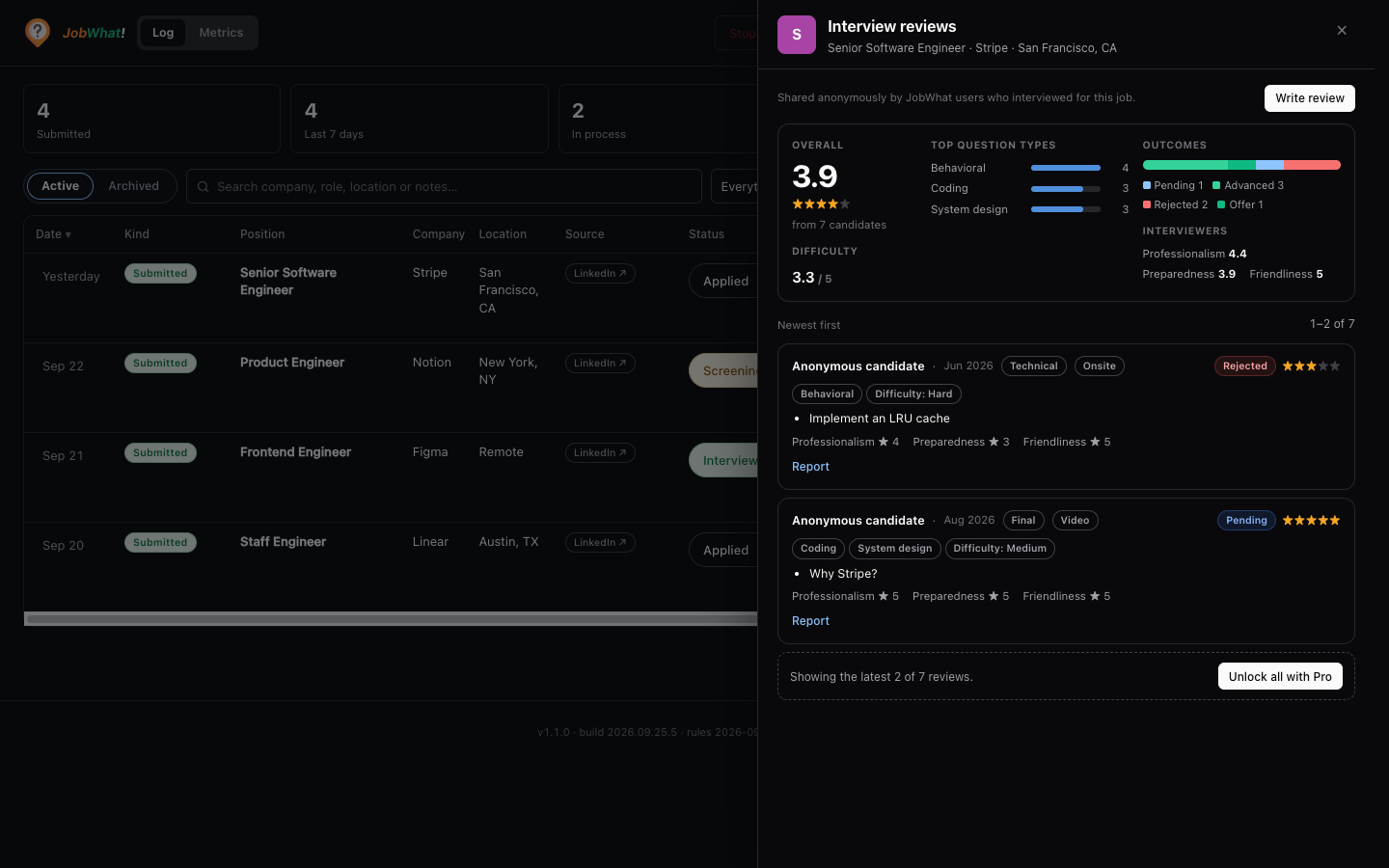Click the Frontend Engineer position cell
The image size is (1389, 868).
(295, 452)
